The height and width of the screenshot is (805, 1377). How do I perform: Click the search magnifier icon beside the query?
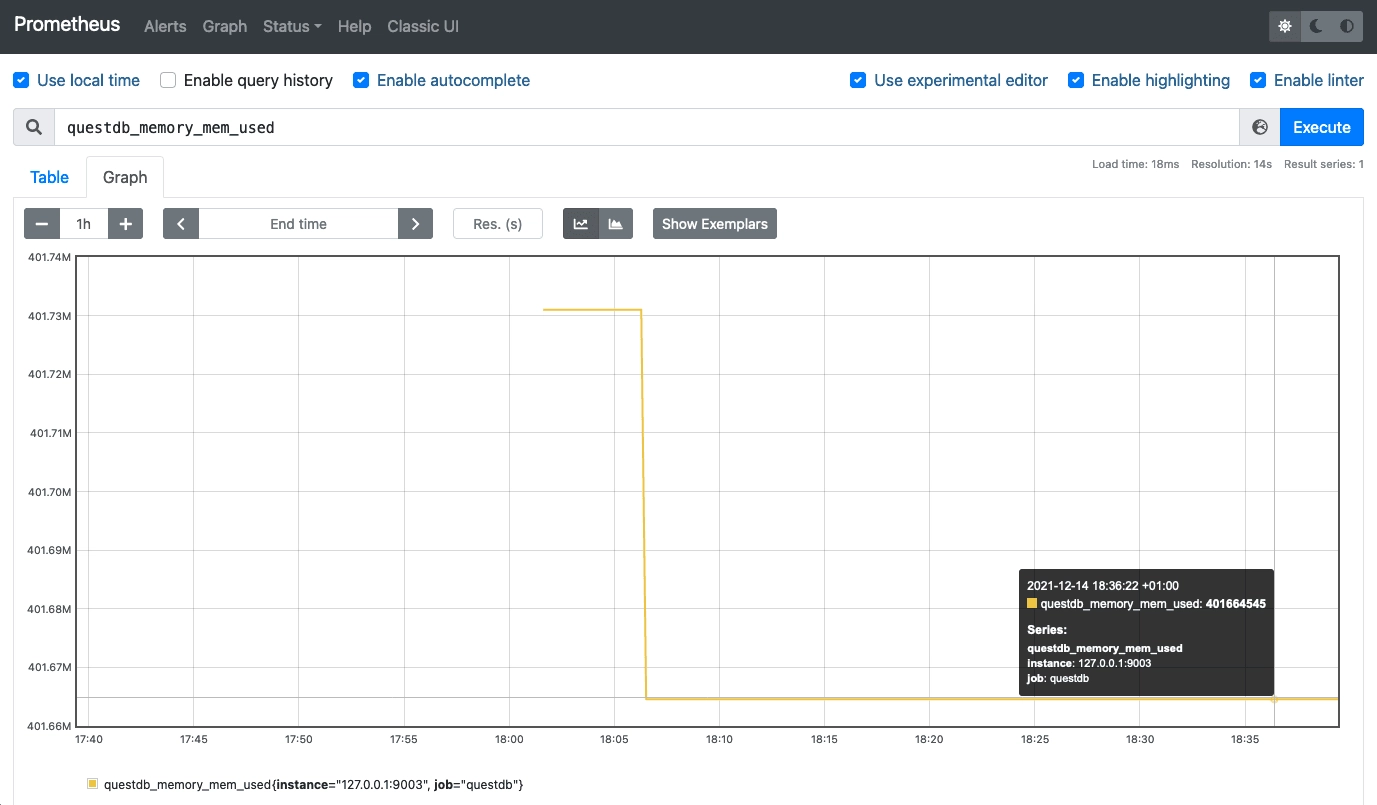tap(33, 127)
